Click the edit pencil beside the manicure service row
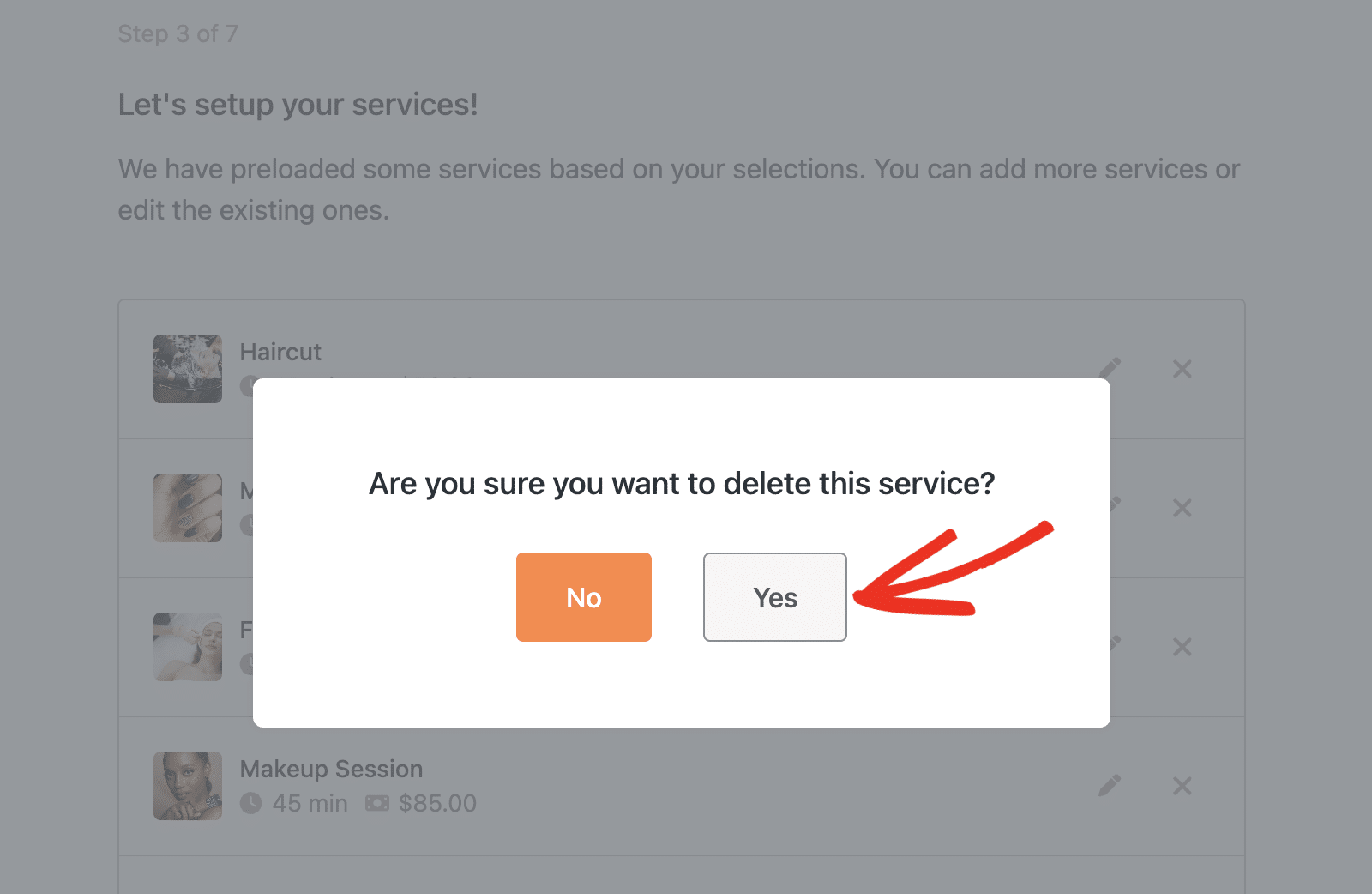The image size is (1372, 894). point(1114,506)
